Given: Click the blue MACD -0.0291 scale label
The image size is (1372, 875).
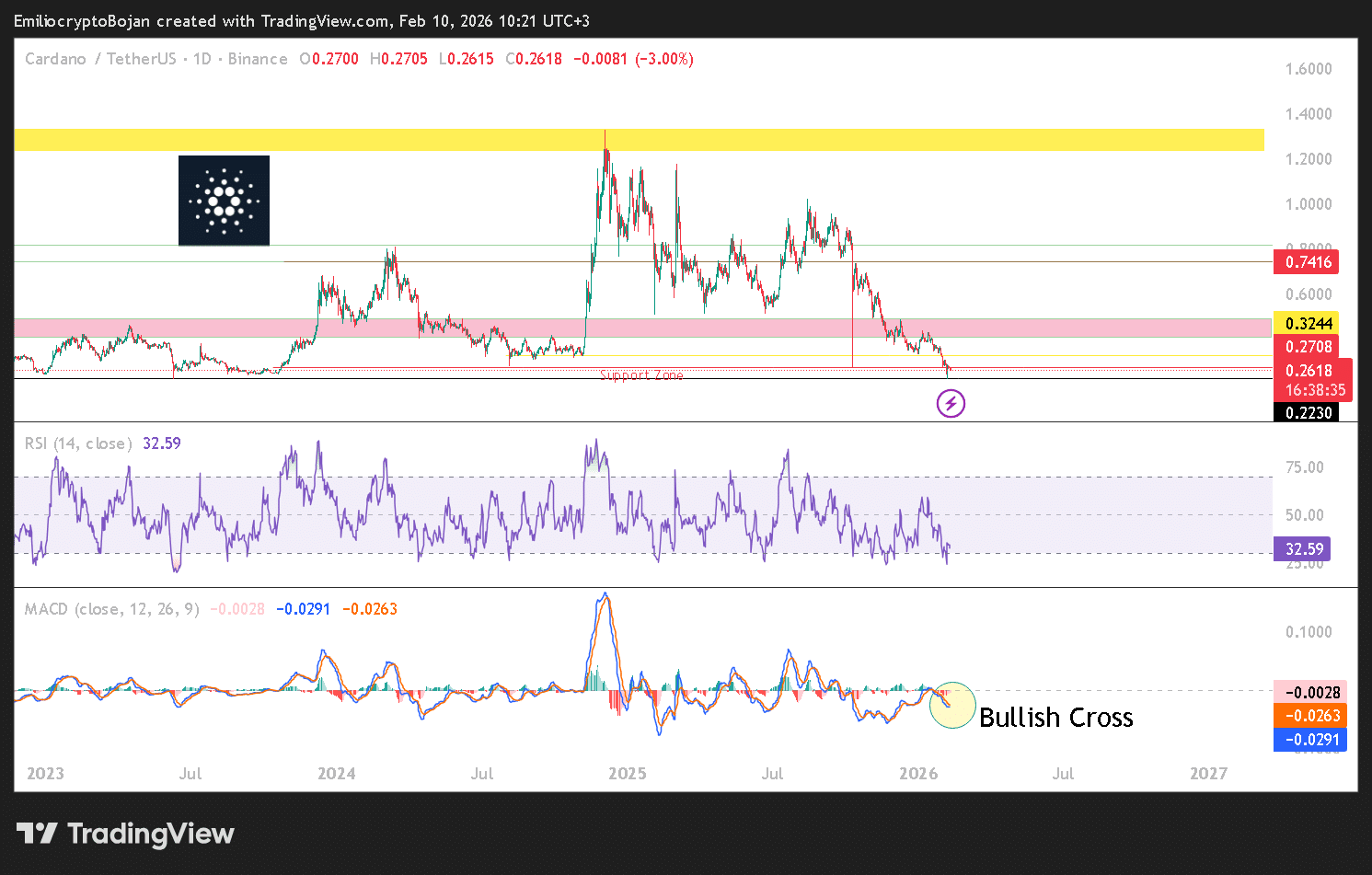Looking at the screenshot, I should click(x=1310, y=740).
